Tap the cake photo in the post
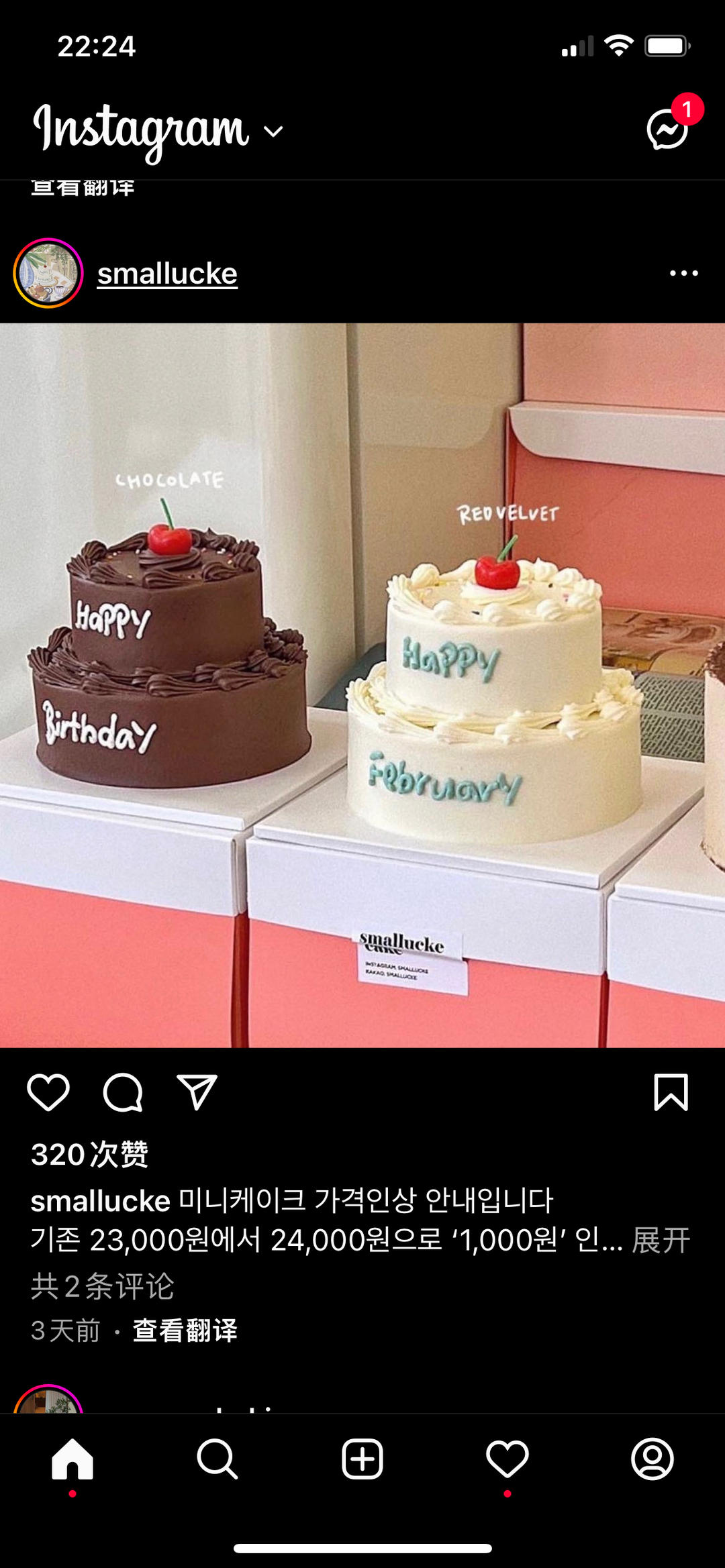The height and width of the screenshot is (1568, 725). tap(362, 686)
